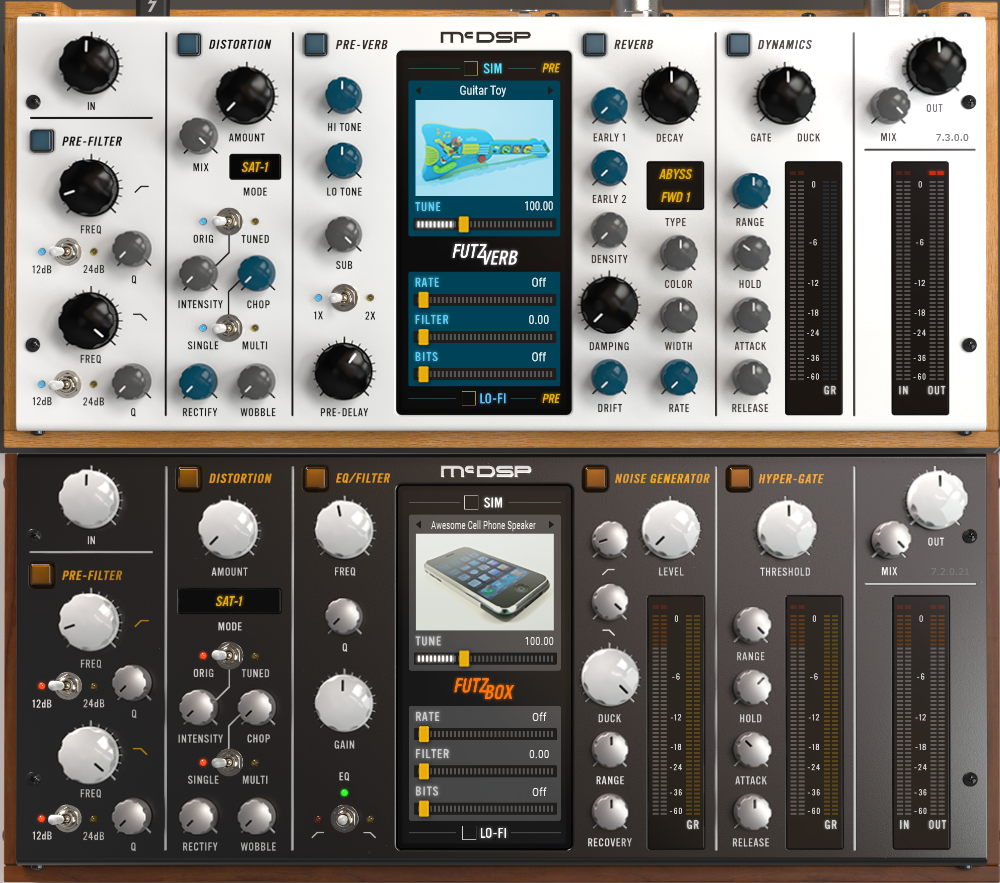Toggle FutzBox Distortion enable button
Screen dimensions: 1000x883
[188, 478]
